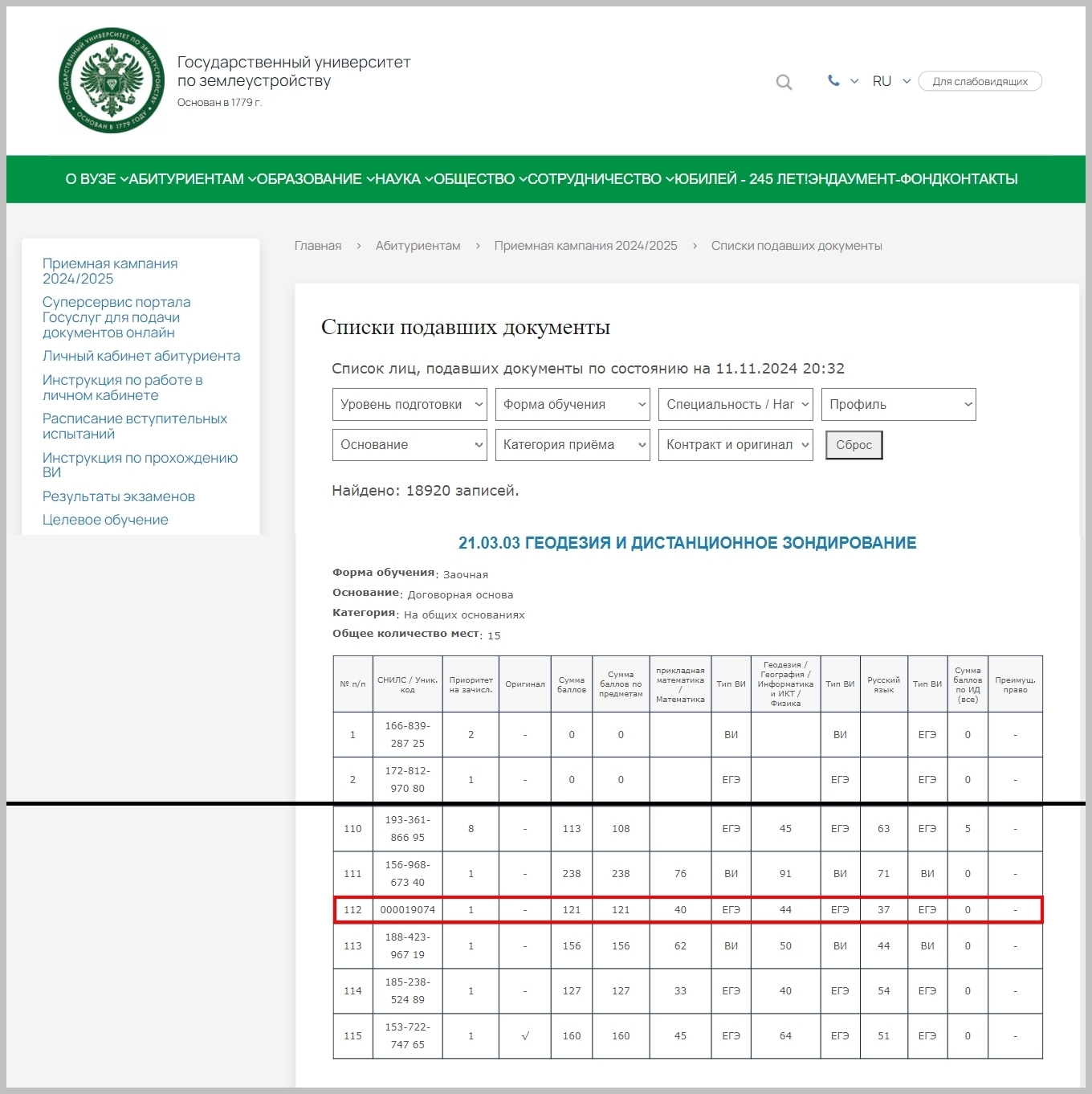This screenshot has width=1092, height=1094.
Task: Click 'Преимущ. право' column header
Action: click(x=1015, y=684)
